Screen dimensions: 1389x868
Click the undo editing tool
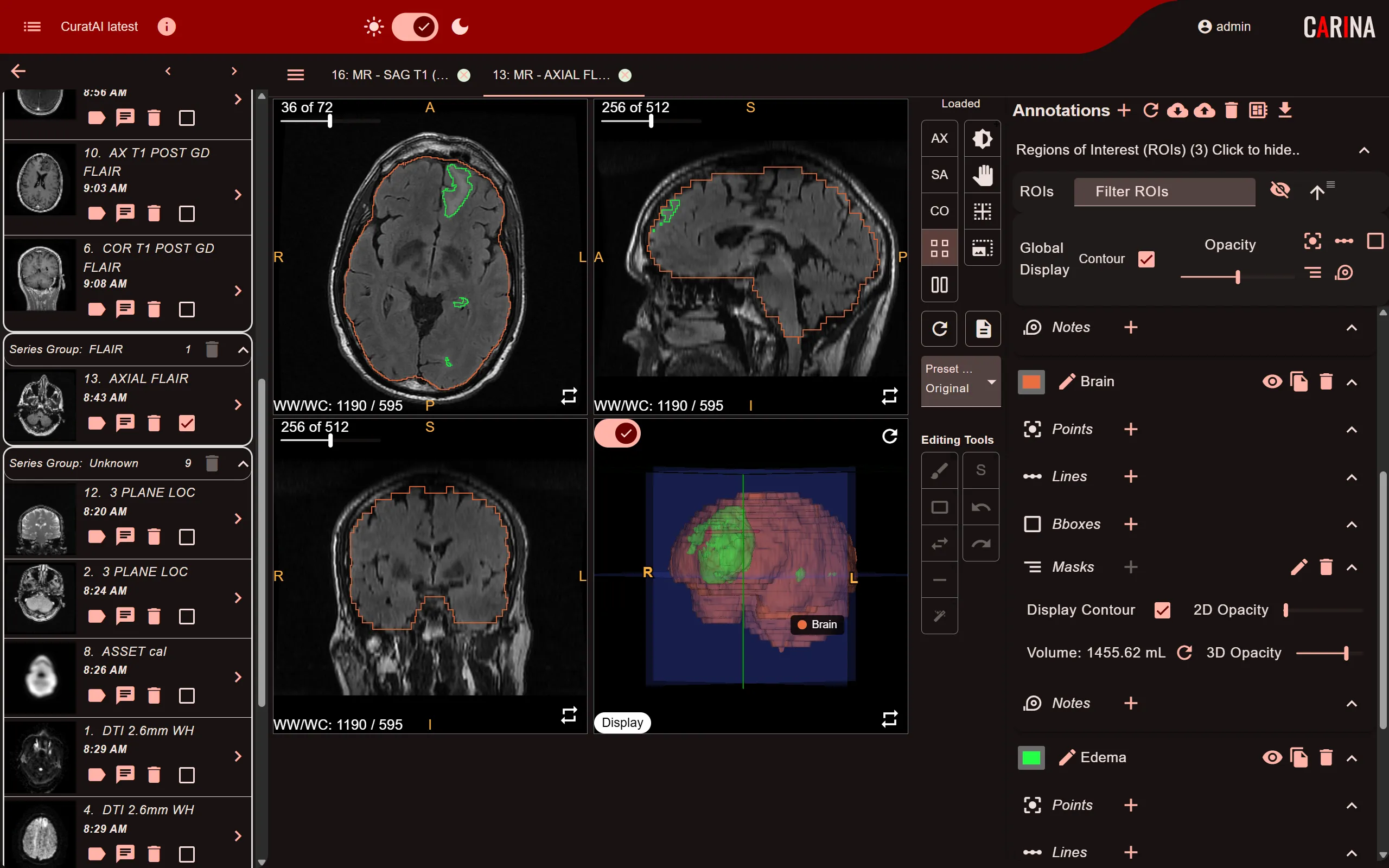[981, 507]
